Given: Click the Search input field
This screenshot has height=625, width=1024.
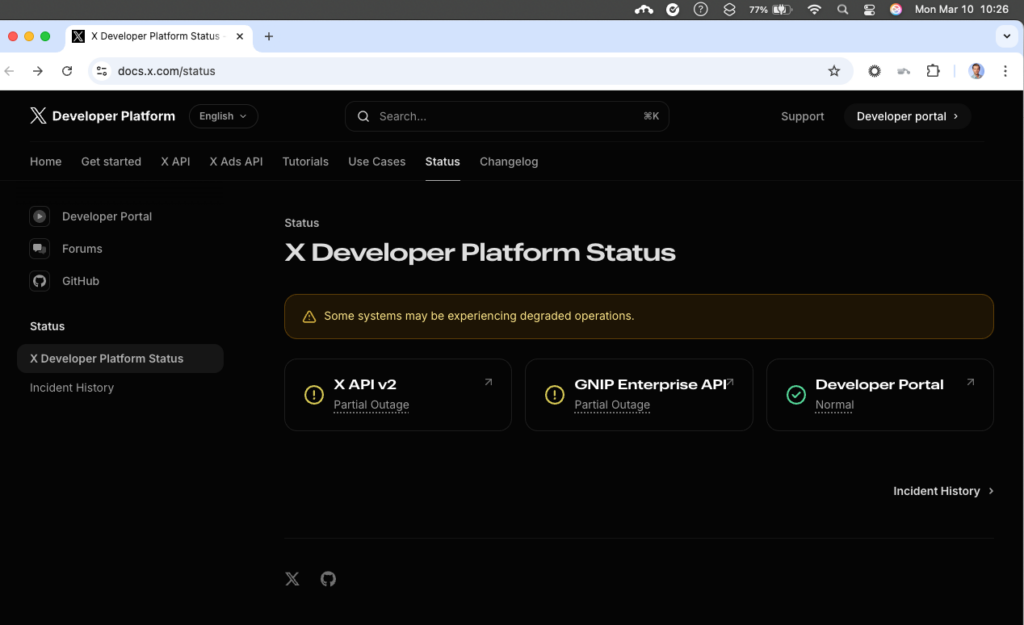Looking at the screenshot, I should (507, 116).
